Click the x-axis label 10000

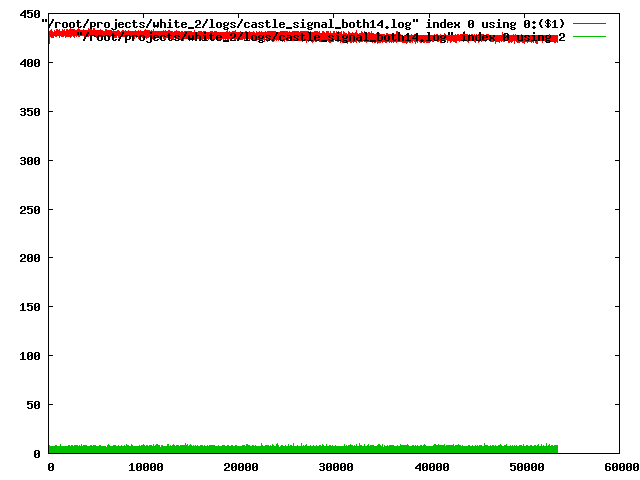point(146,467)
